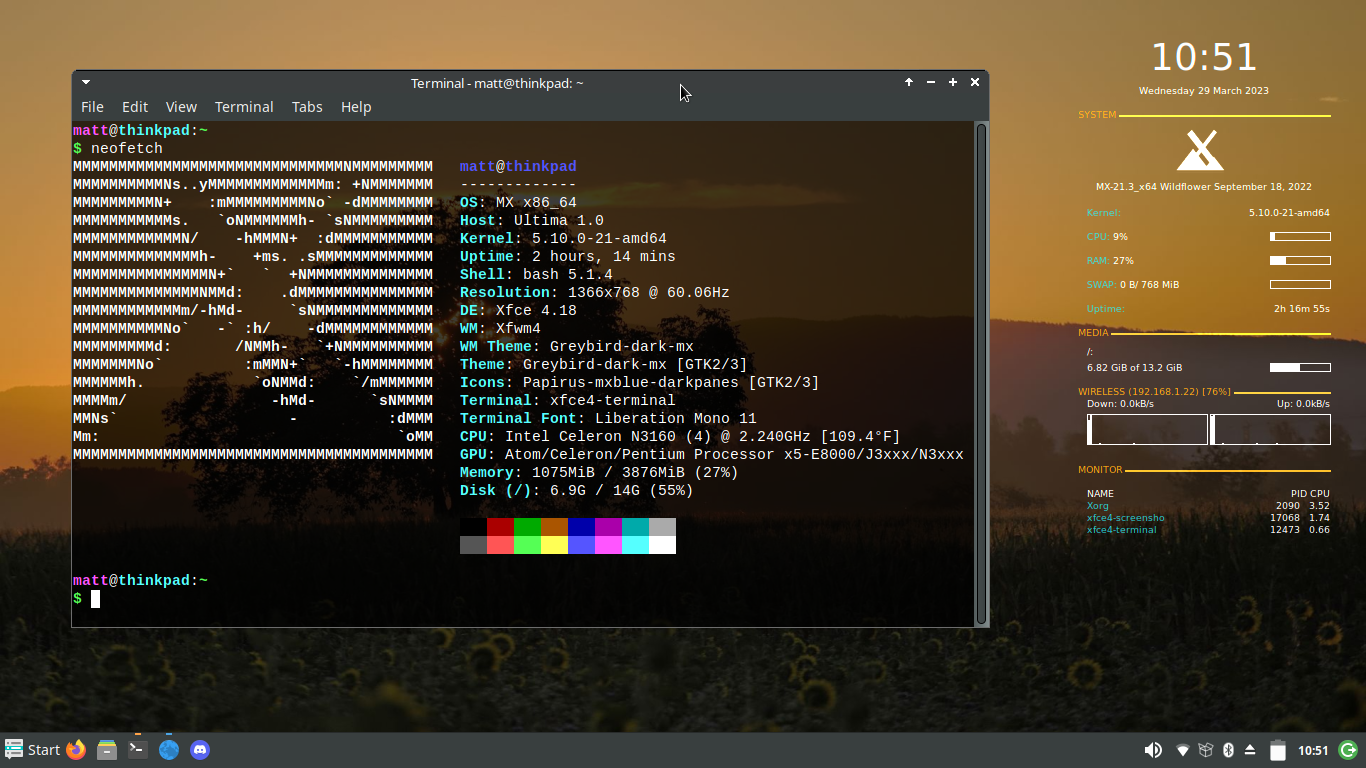Open the file manager from the panel

point(107,750)
